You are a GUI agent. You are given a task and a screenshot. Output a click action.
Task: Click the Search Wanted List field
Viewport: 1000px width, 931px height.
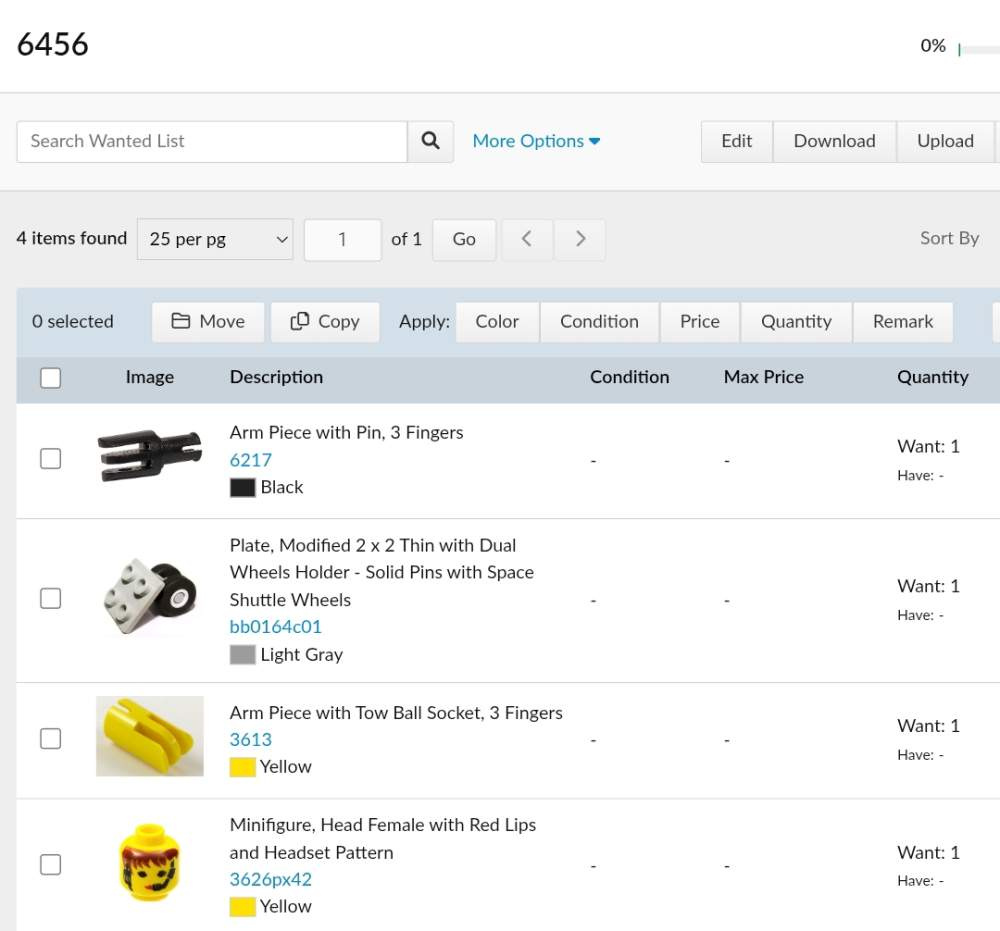pos(212,141)
